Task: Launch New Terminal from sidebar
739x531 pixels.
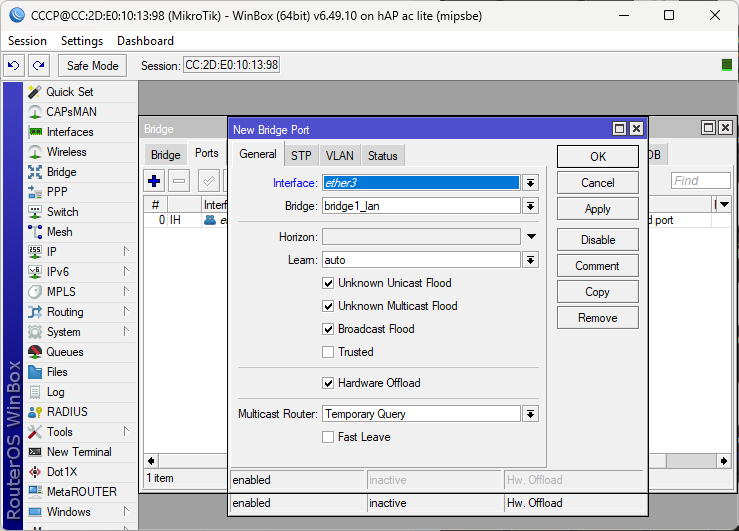Action: coord(81,452)
